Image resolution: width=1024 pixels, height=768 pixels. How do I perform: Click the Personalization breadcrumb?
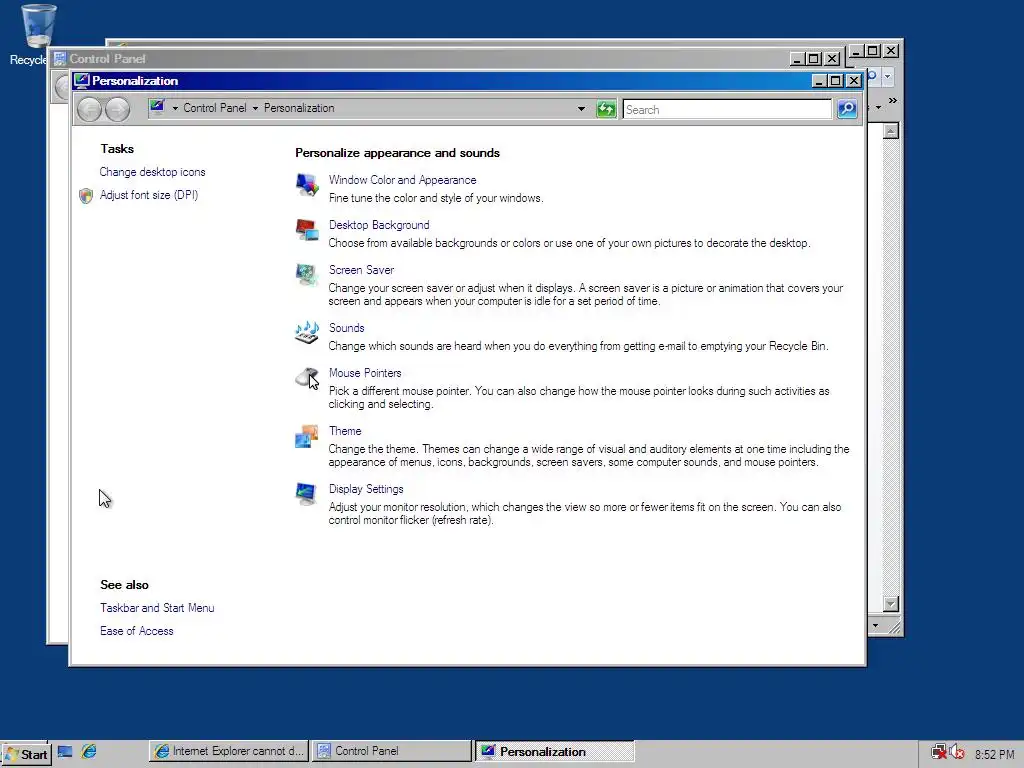point(299,108)
